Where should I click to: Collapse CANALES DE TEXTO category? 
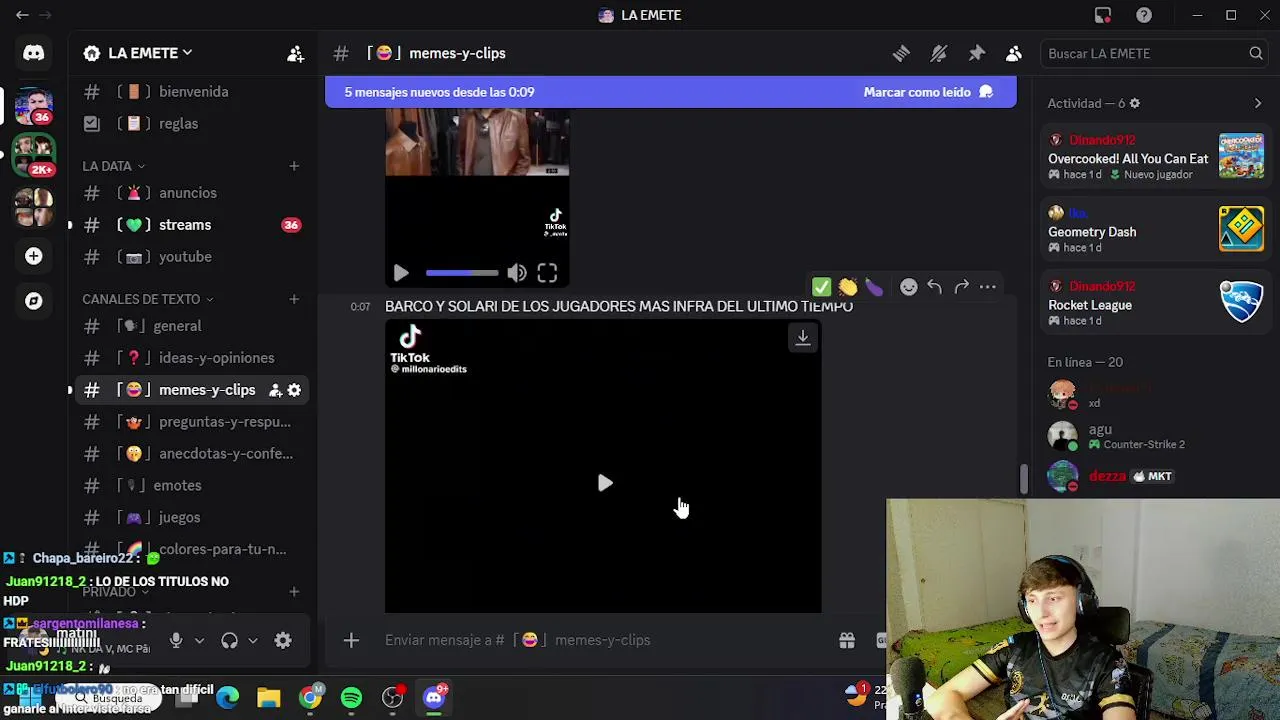coord(148,299)
